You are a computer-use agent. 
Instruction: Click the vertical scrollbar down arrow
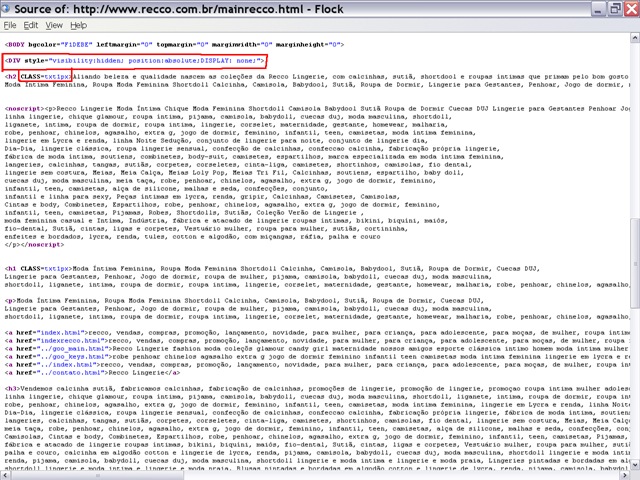click(635, 464)
